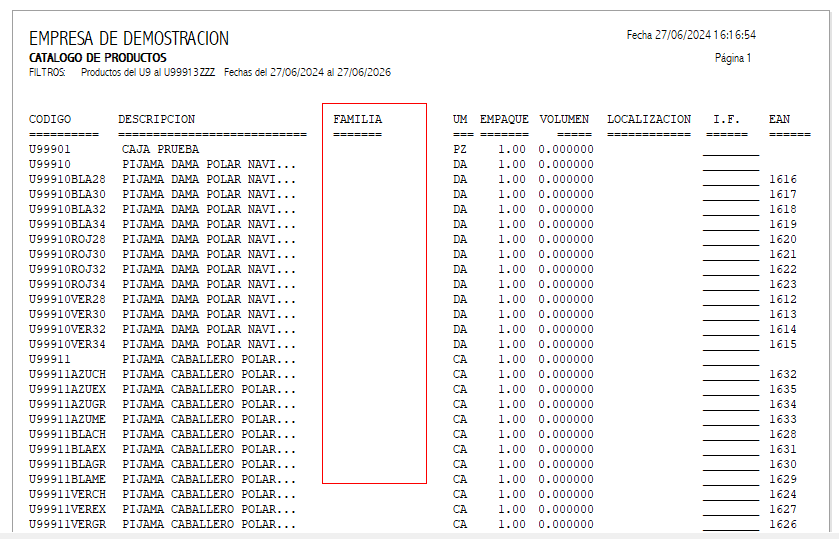
Task: Click the VOLUMEN column header
Action: point(564,119)
